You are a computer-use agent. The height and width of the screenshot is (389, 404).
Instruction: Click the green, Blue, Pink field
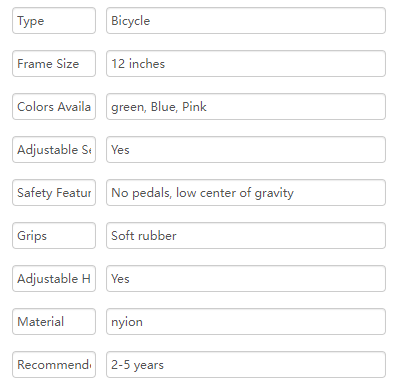coord(246,107)
